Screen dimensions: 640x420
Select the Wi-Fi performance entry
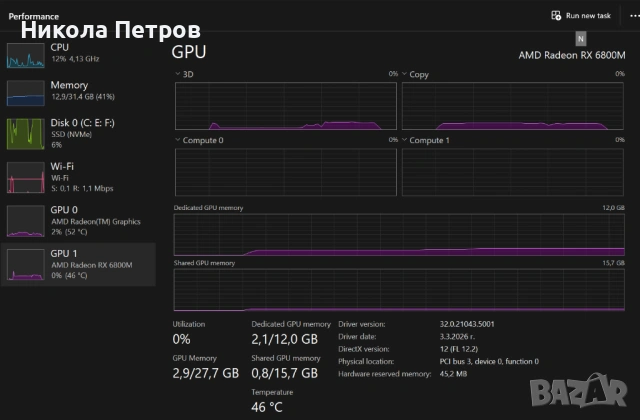[x=78, y=177]
